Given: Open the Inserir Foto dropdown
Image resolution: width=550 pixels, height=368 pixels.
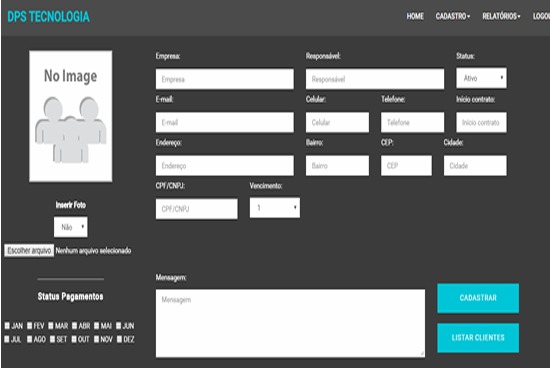Looking at the screenshot, I should tap(71, 227).
